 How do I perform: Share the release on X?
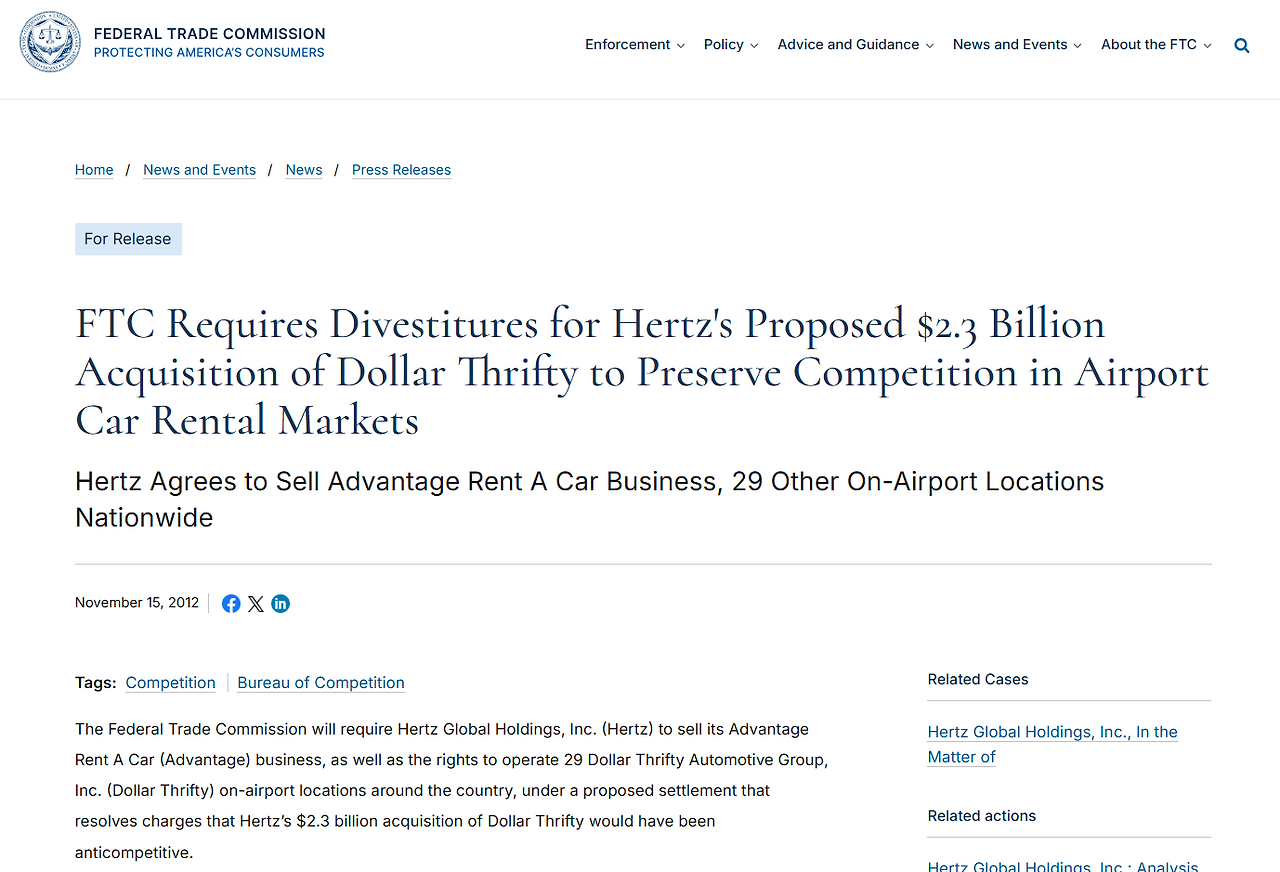(x=256, y=603)
